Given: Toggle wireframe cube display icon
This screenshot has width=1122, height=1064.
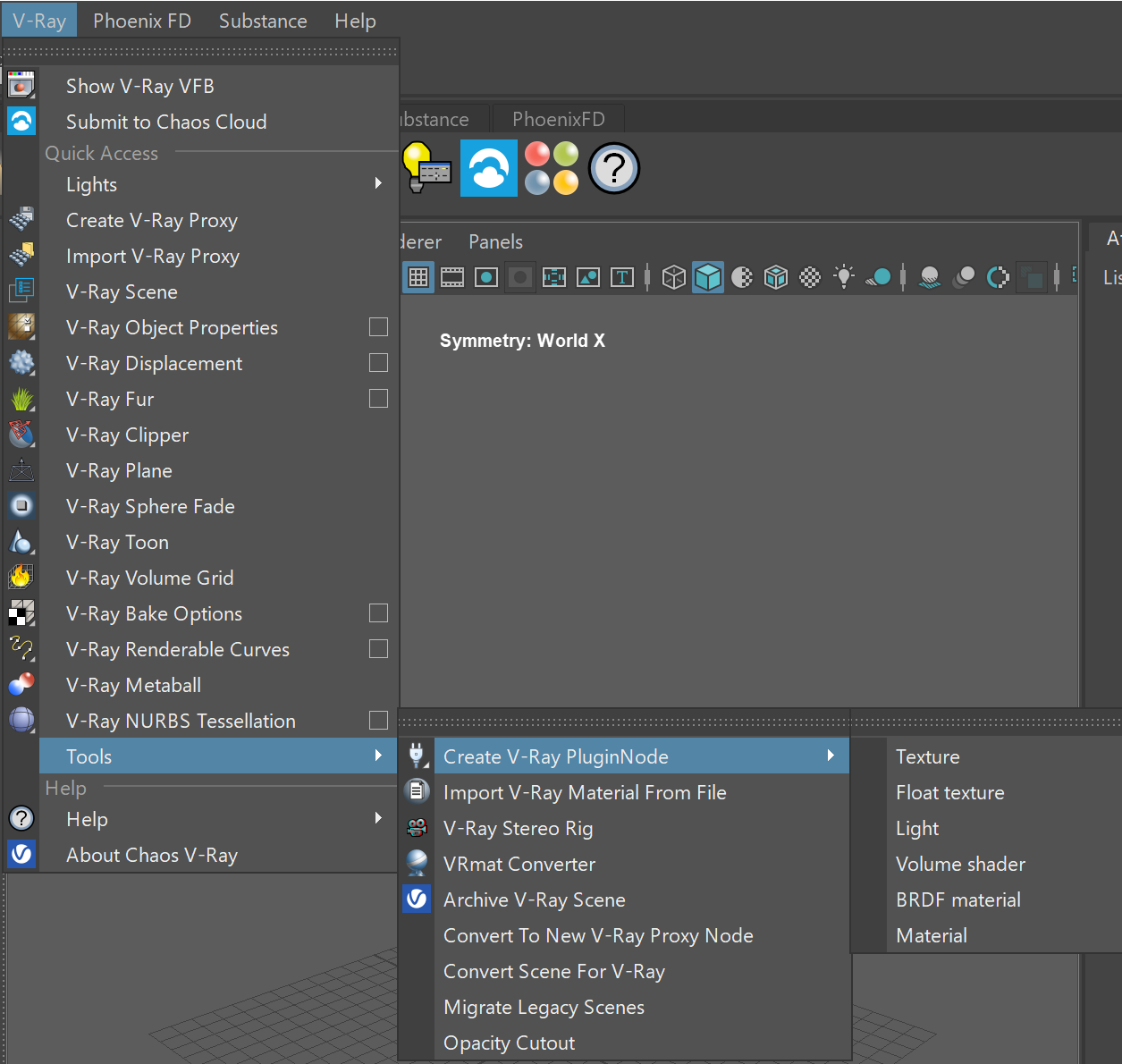Looking at the screenshot, I should click(x=674, y=277).
